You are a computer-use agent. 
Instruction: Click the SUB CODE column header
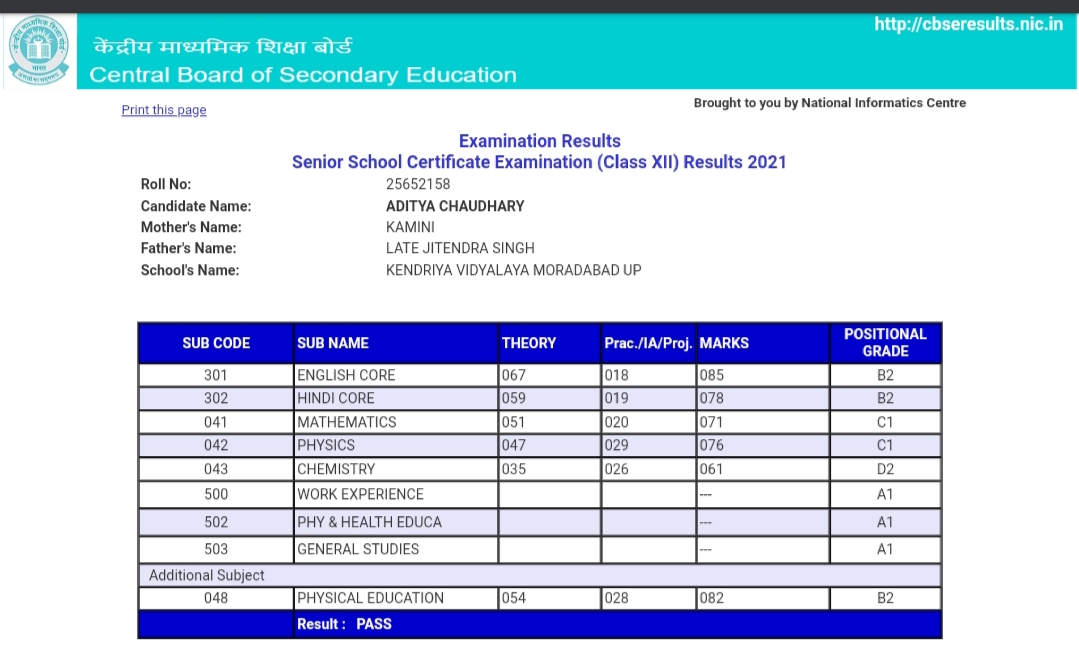(x=216, y=343)
